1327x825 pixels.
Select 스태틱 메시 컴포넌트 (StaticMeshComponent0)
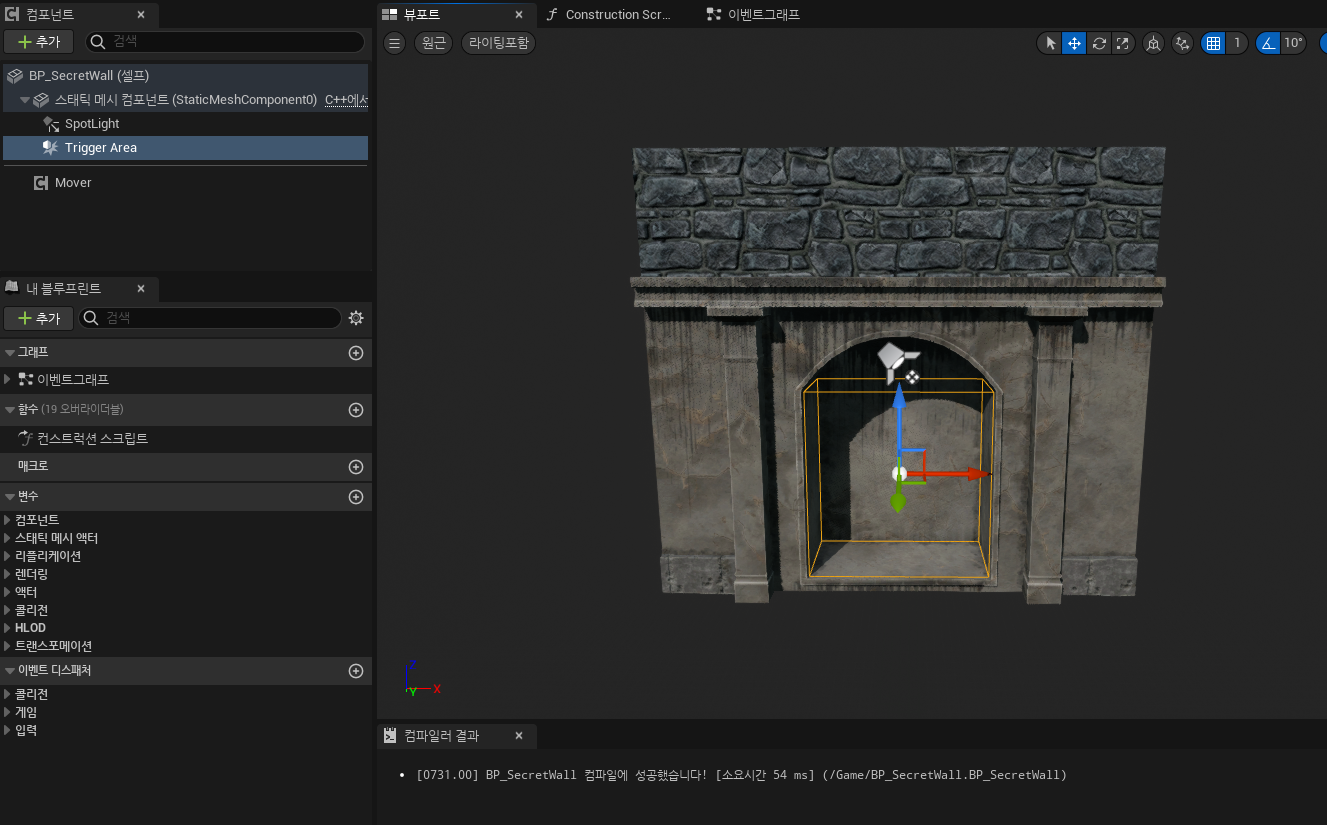tap(186, 99)
